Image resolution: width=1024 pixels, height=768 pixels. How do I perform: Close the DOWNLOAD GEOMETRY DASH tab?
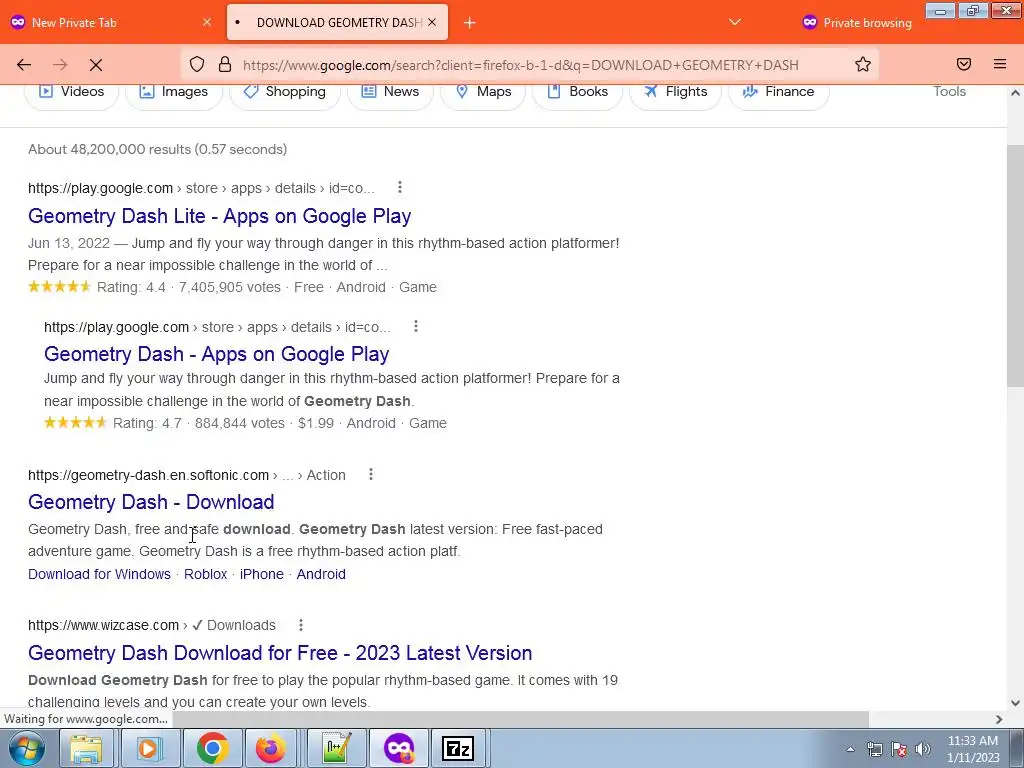click(x=432, y=22)
